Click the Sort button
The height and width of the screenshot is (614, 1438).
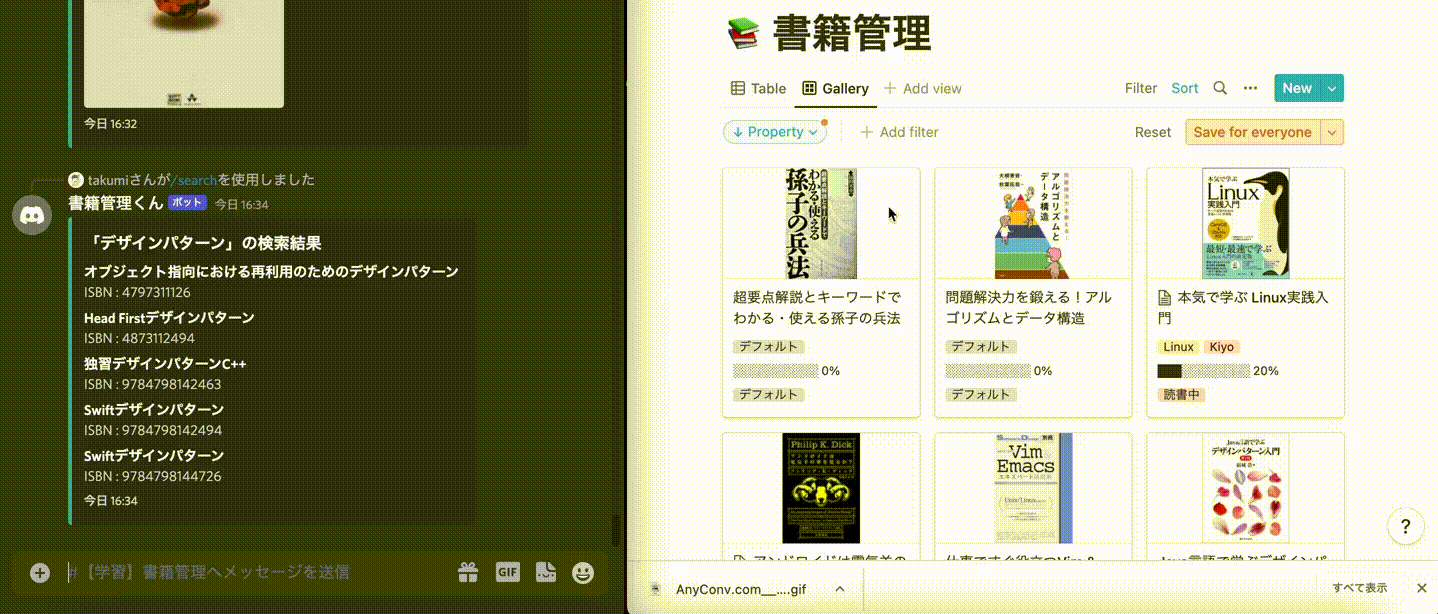point(1185,88)
